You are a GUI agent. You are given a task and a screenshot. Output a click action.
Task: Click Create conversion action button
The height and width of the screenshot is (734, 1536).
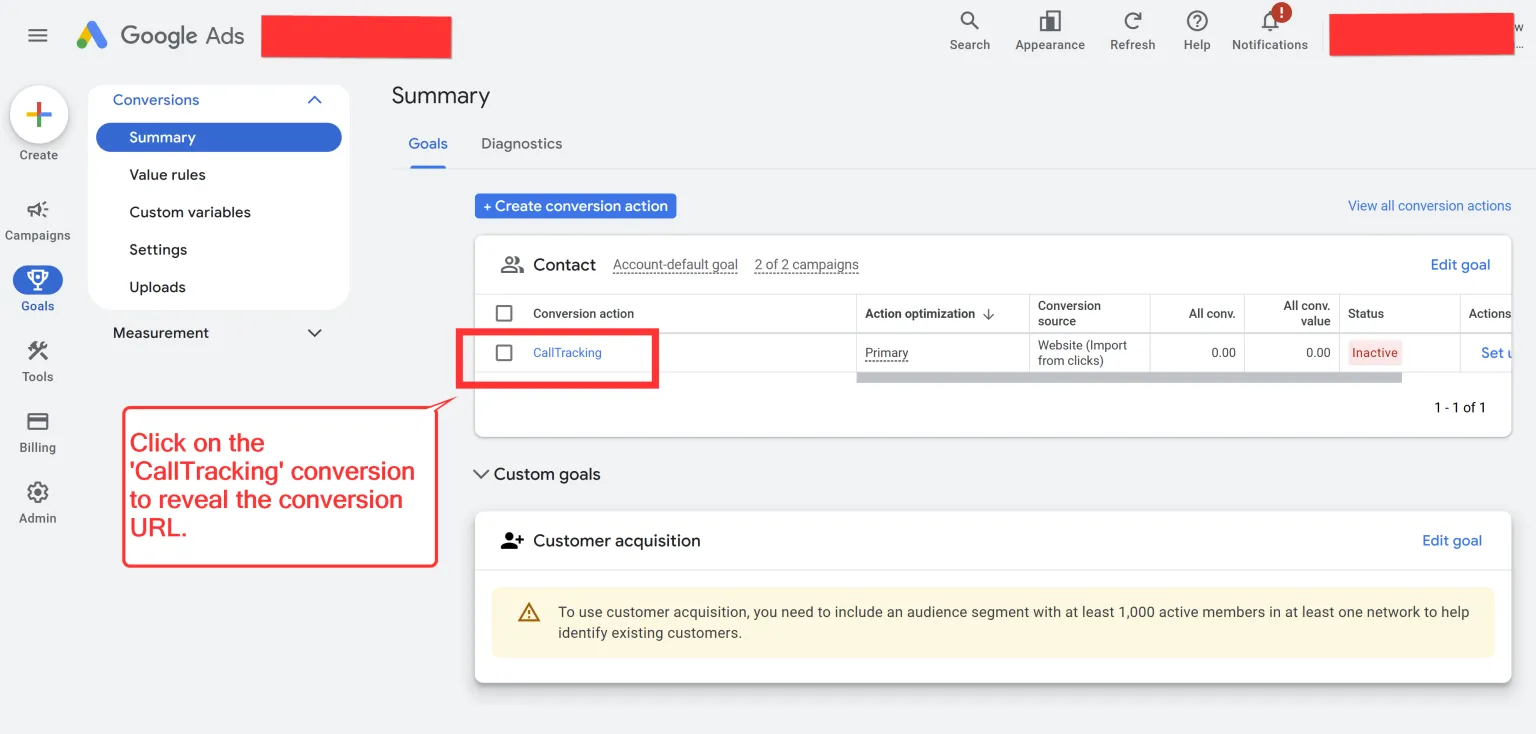[576, 206]
